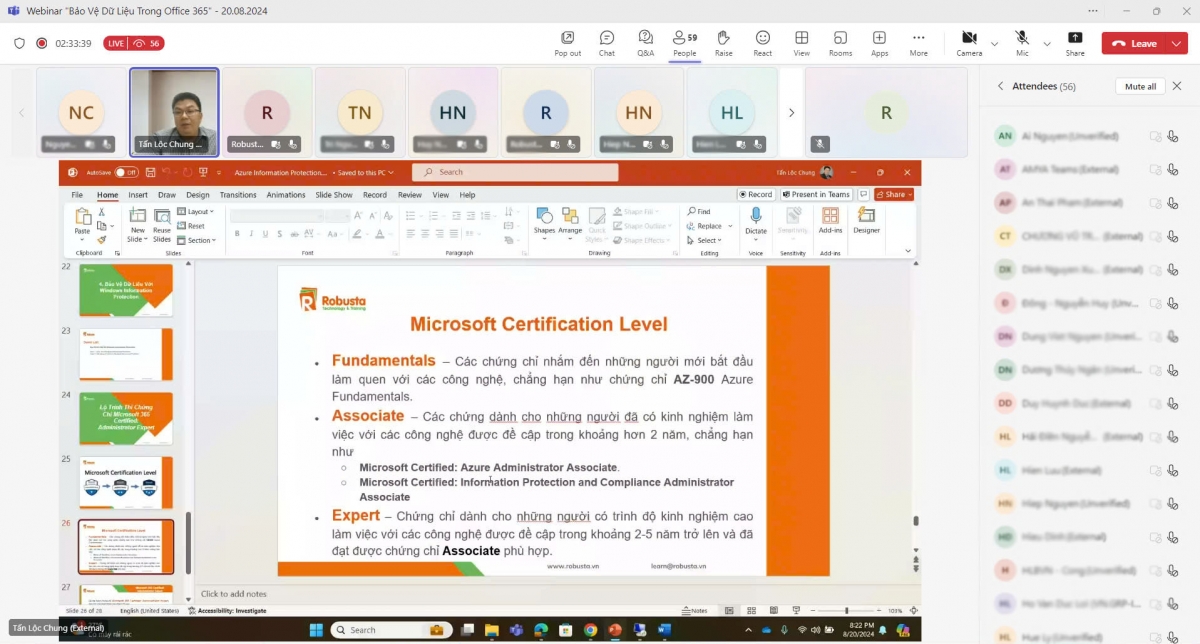
Task: Toggle AutoSave switch in PowerPoint
Action: click(126, 172)
